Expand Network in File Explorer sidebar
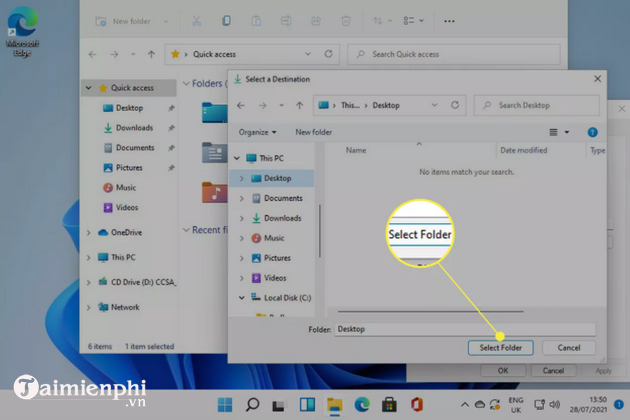The width and height of the screenshot is (630, 420). tap(88, 307)
